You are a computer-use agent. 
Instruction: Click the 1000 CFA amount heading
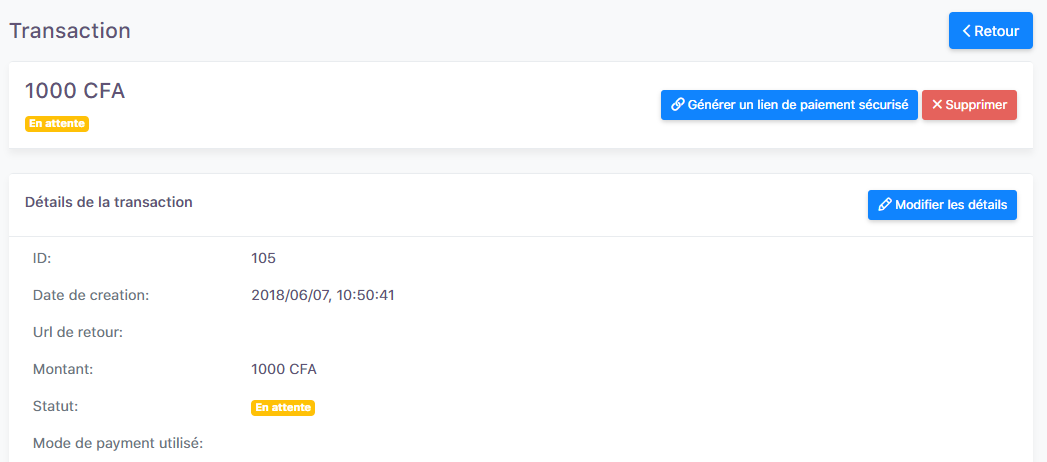[75, 91]
